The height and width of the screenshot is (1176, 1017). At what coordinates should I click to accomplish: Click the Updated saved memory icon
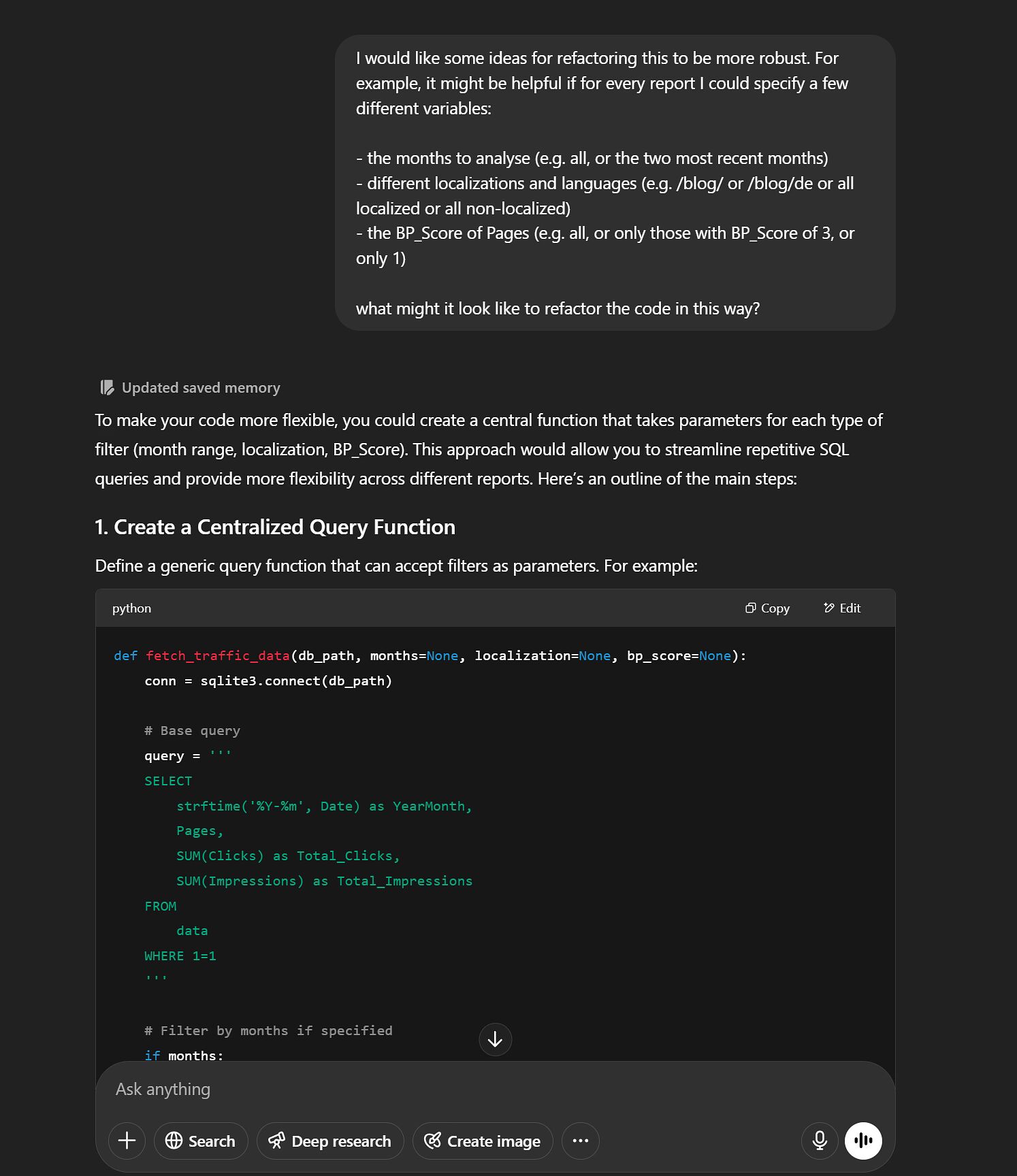[106, 387]
